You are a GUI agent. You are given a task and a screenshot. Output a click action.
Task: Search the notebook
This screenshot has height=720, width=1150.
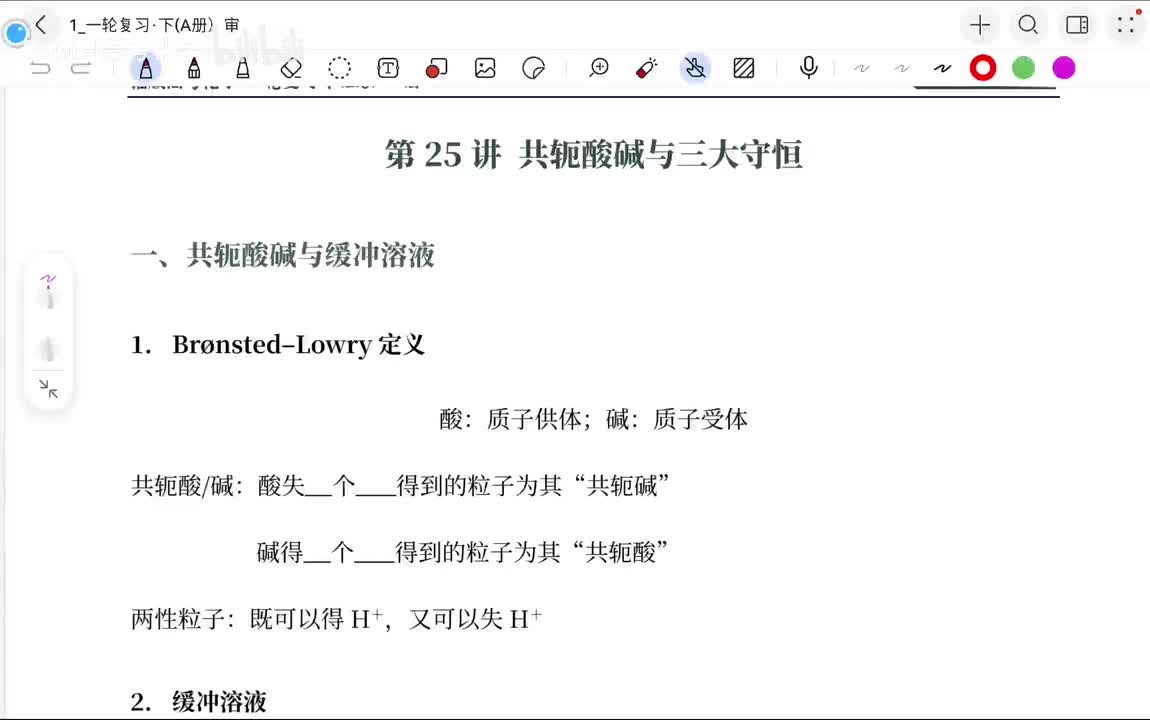pyautogui.click(x=1028, y=25)
